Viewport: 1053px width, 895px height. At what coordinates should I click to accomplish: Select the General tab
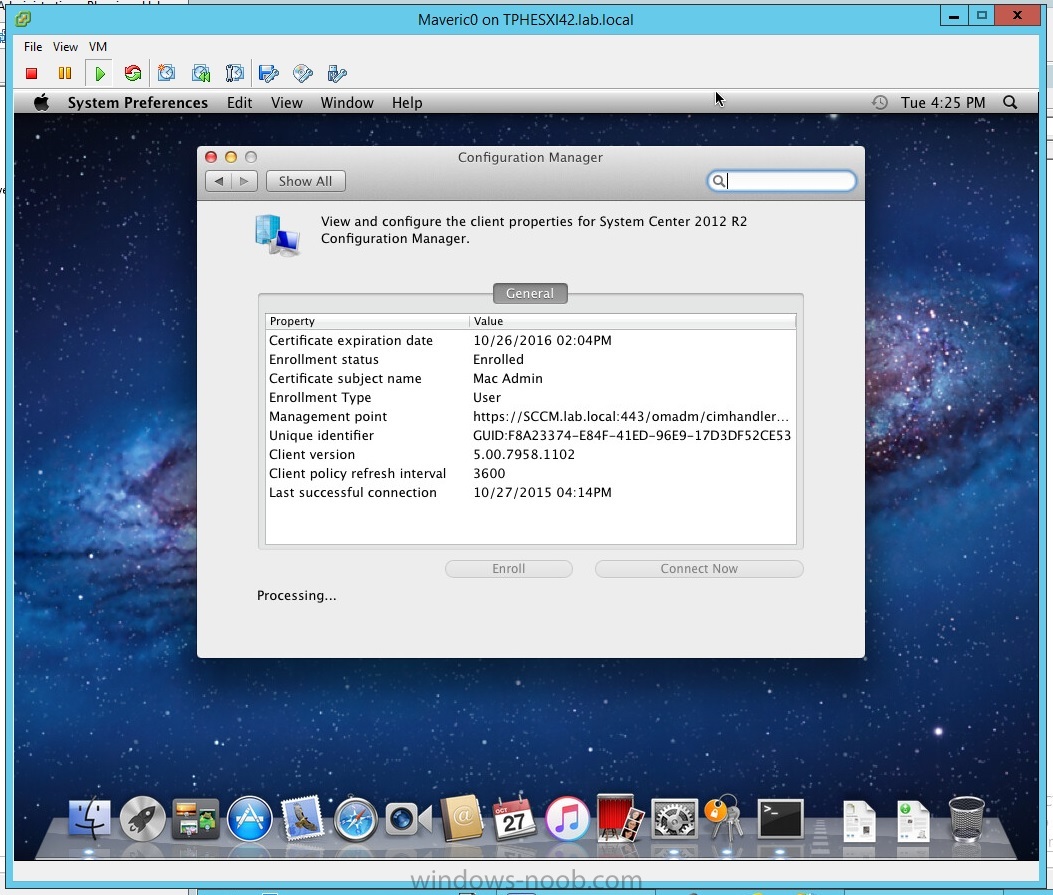(x=530, y=293)
